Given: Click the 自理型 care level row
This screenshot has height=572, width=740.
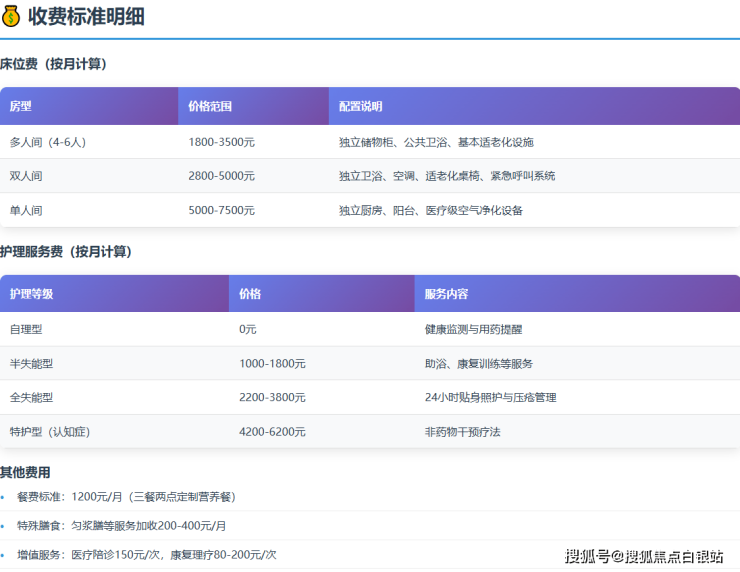Looking at the screenshot, I should point(26,329).
